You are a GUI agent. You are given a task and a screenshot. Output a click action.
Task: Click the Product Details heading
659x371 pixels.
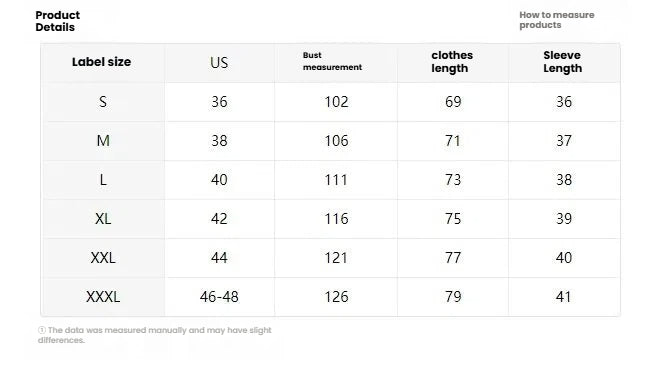click(58, 21)
